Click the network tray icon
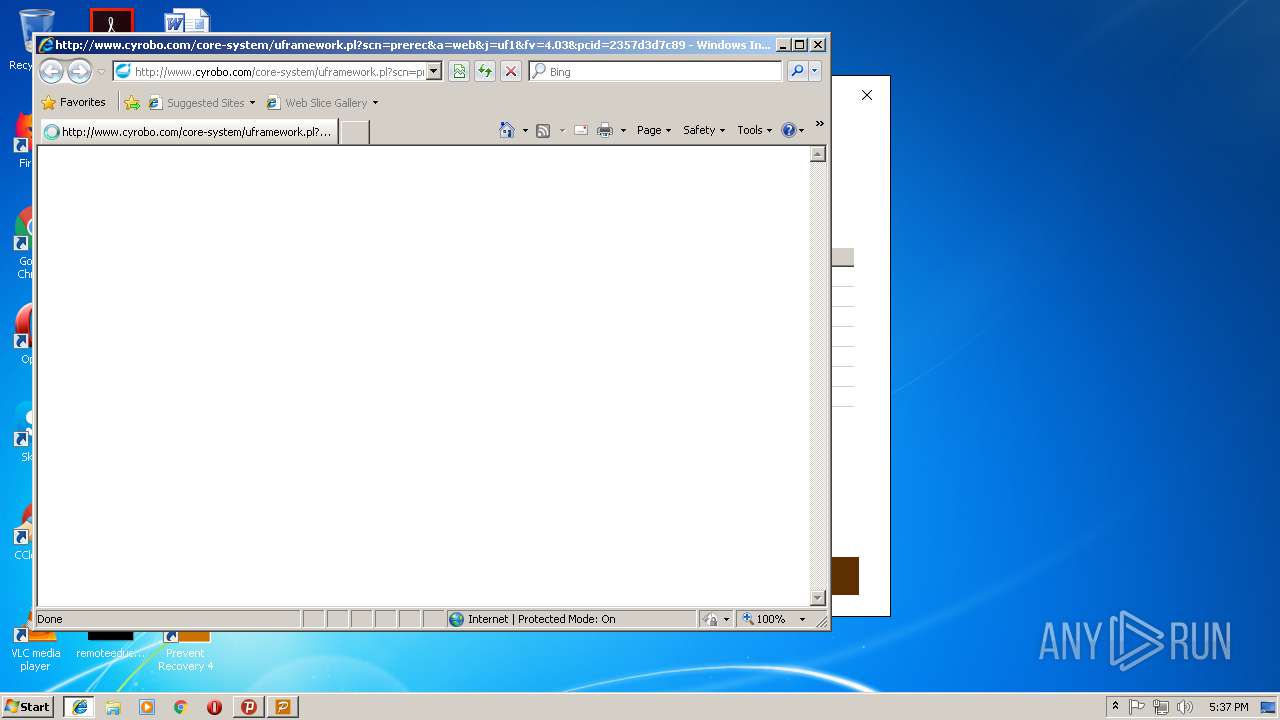This screenshot has width=1280, height=720. pos(1161,706)
